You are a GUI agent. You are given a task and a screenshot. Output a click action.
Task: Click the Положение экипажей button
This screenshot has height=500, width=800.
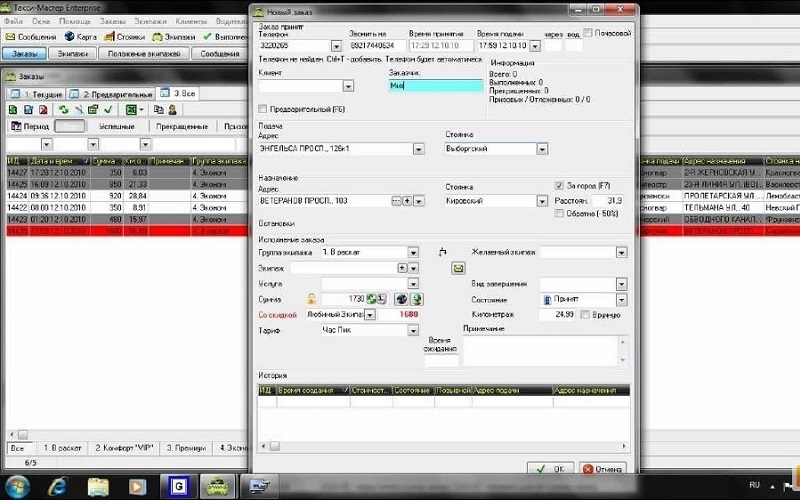pyautogui.click(x=144, y=54)
